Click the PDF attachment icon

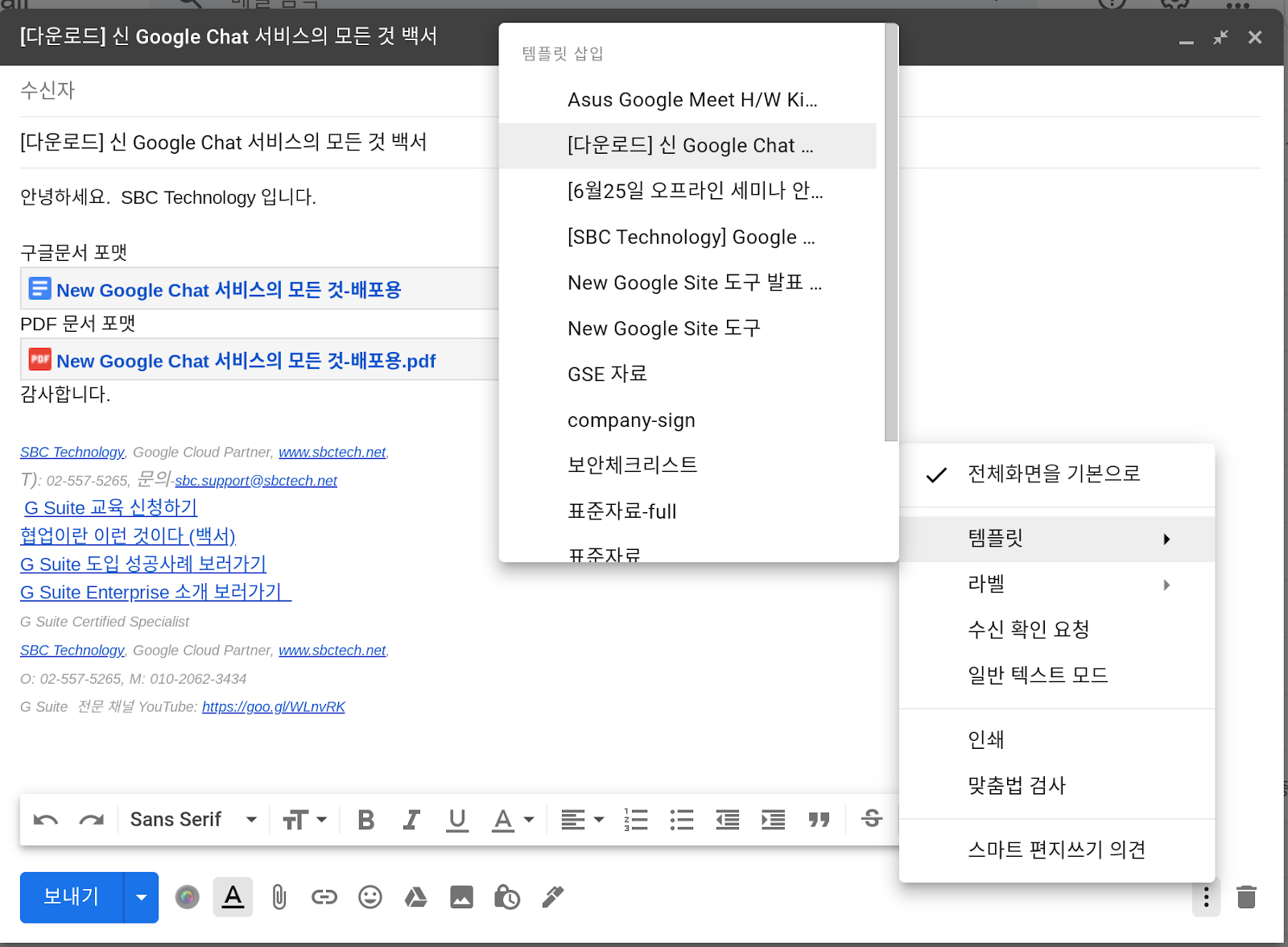tap(40, 359)
